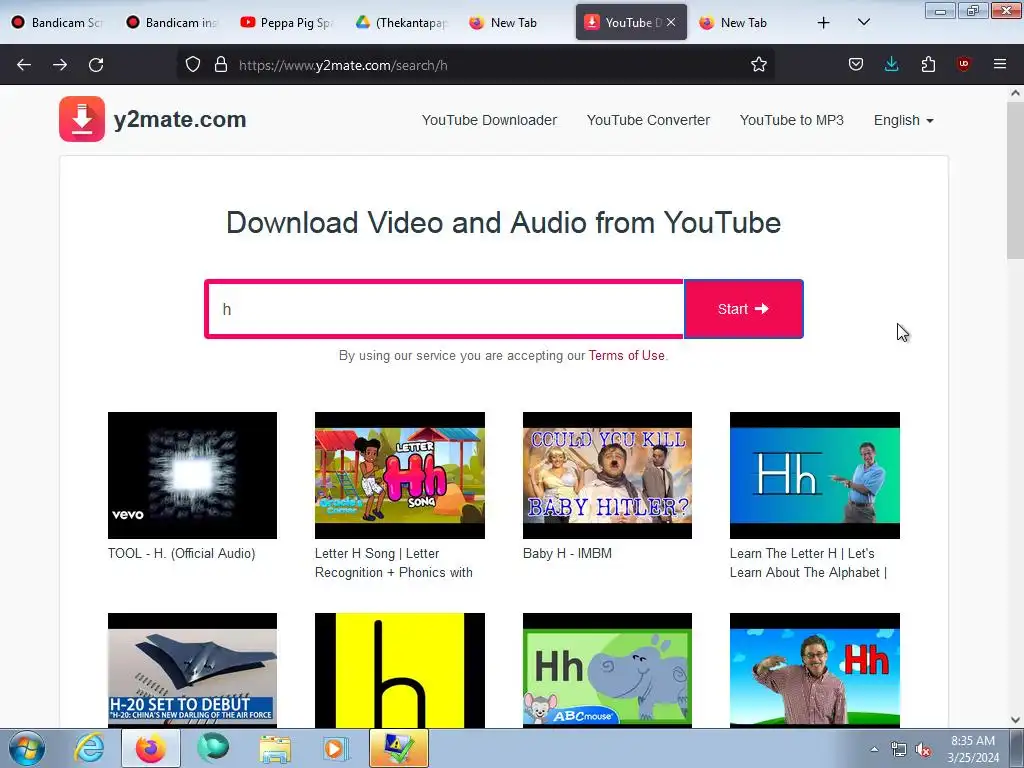The width and height of the screenshot is (1024, 768).
Task: Open the Firefox downloads panel
Action: click(x=891, y=65)
